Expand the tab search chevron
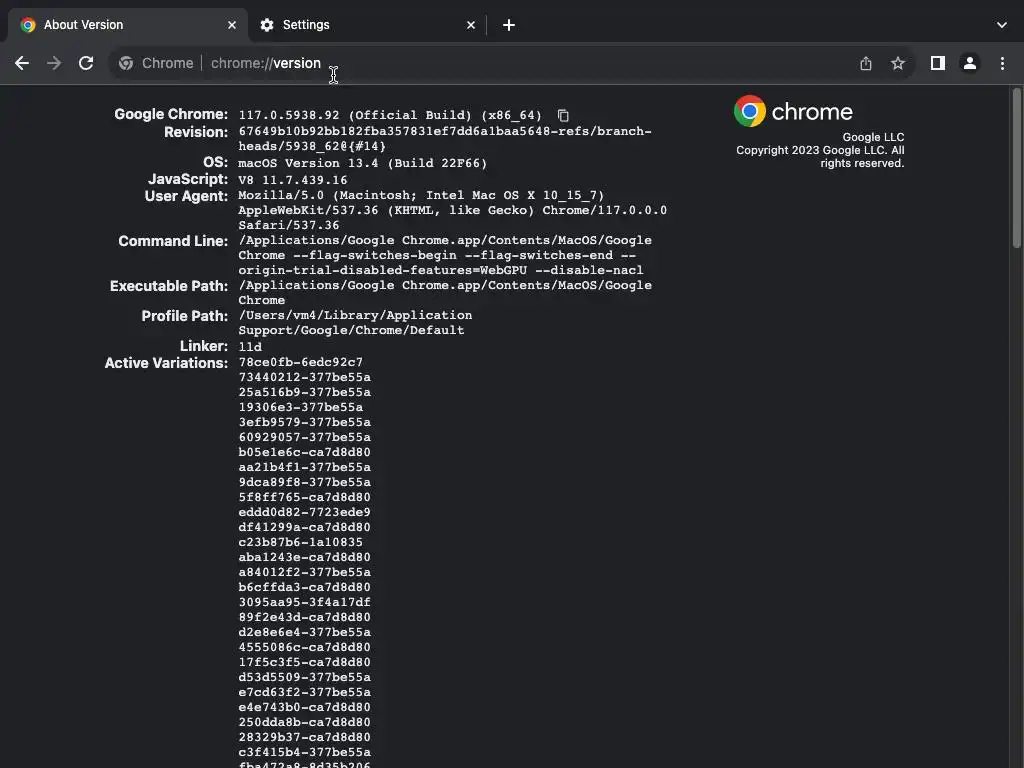Image resolution: width=1024 pixels, height=768 pixels. pyautogui.click(x=1002, y=25)
